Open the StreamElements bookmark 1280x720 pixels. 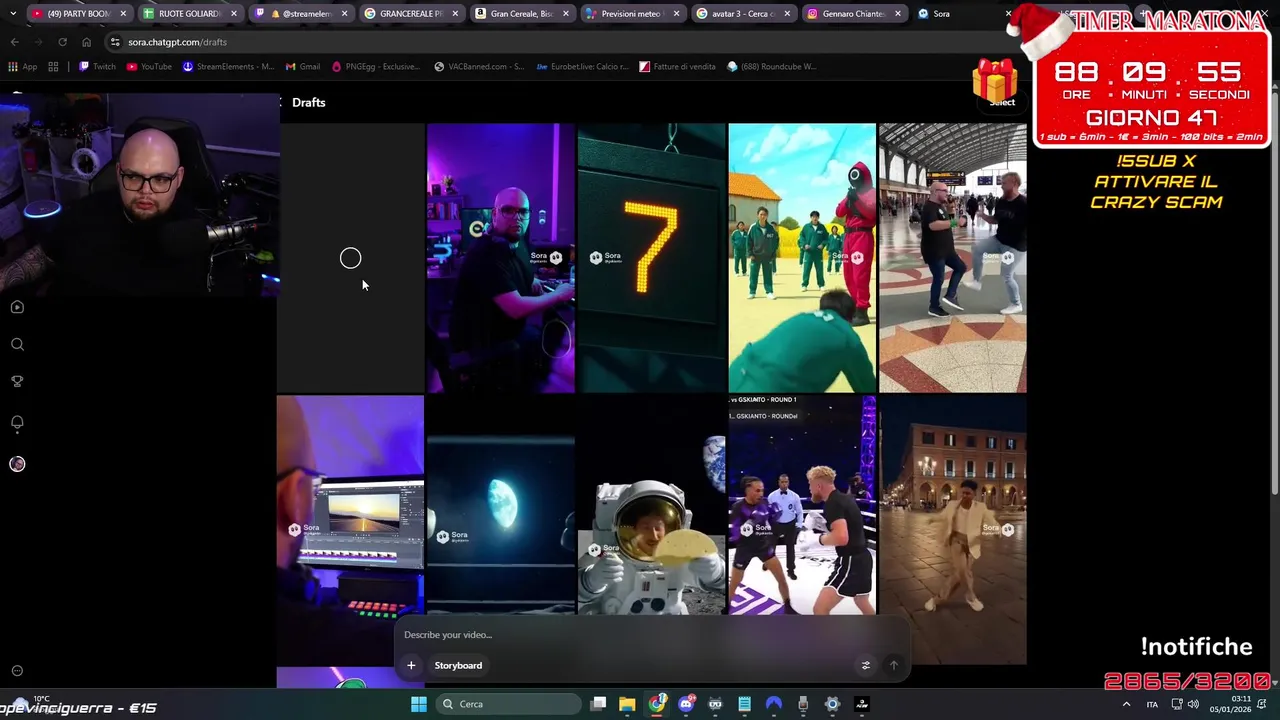point(228,67)
